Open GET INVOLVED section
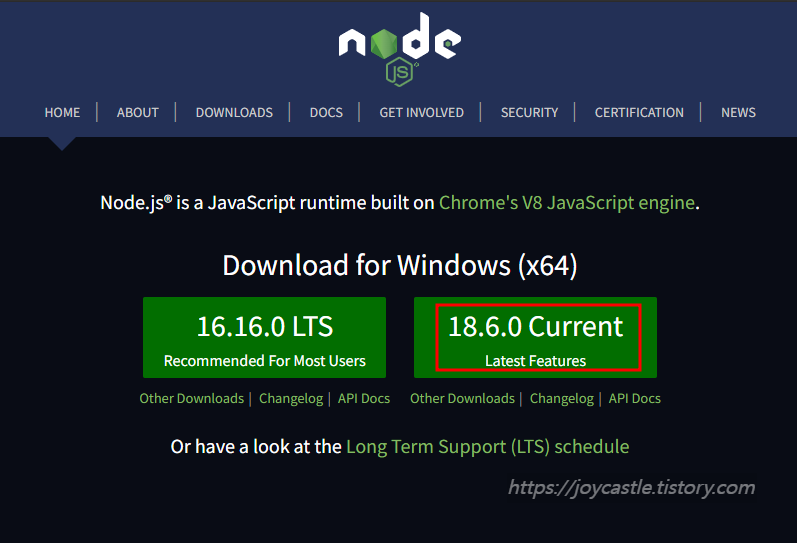The image size is (797, 543). tap(421, 112)
